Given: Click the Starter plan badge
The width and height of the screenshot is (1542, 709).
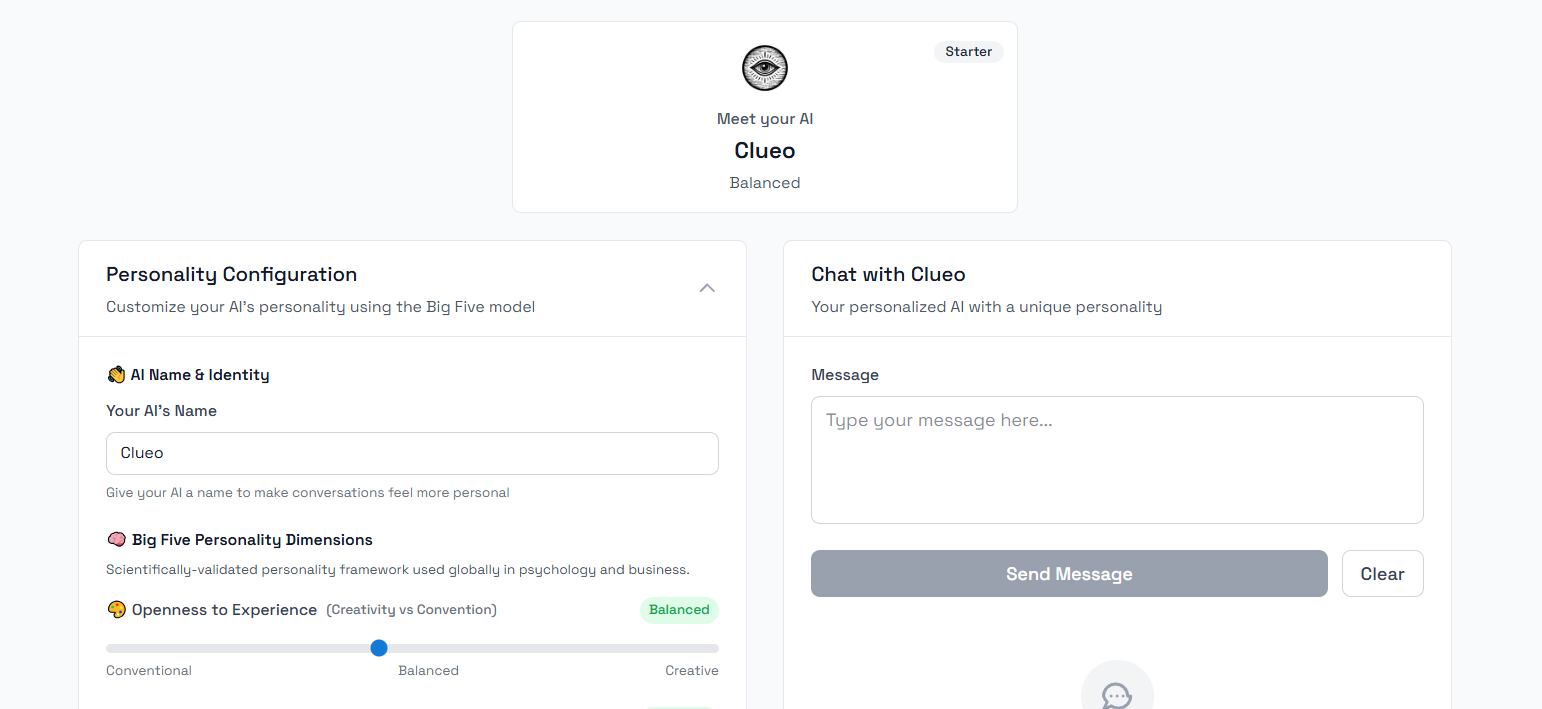Looking at the screenshot, I should (x=968, y=52).
